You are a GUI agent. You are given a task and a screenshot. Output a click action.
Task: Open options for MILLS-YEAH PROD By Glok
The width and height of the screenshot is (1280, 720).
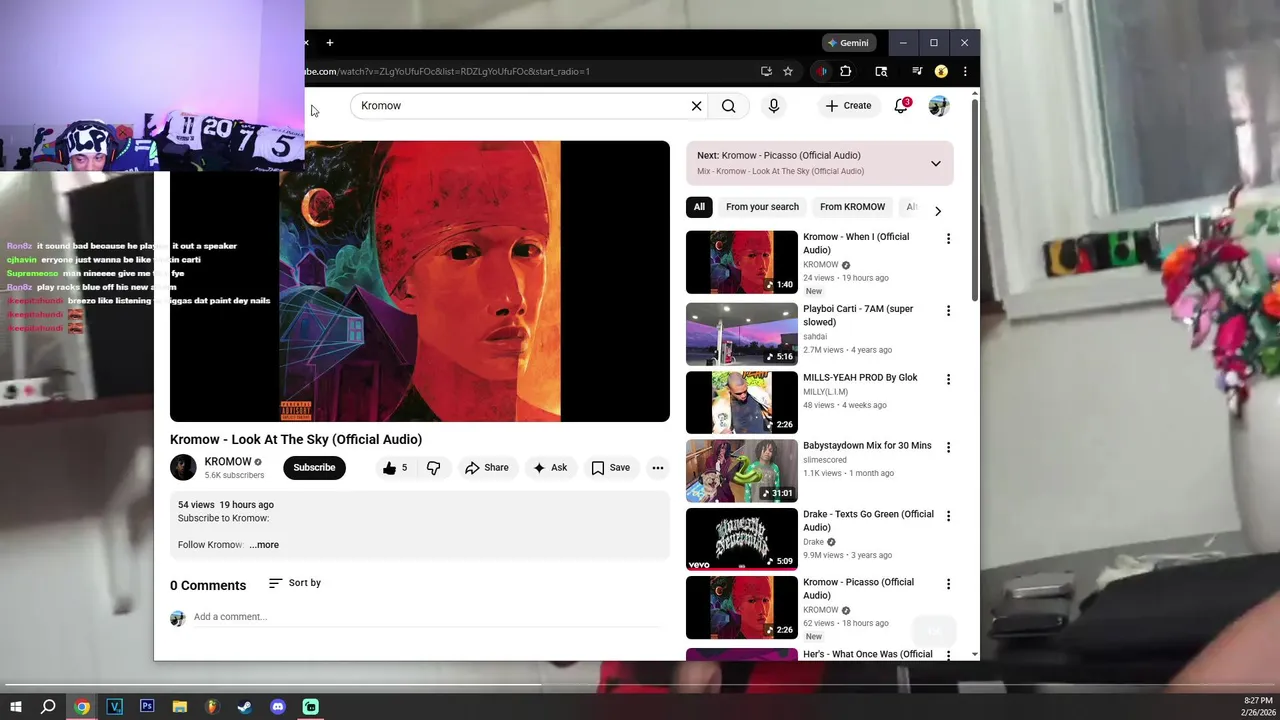tap(948, 380)
